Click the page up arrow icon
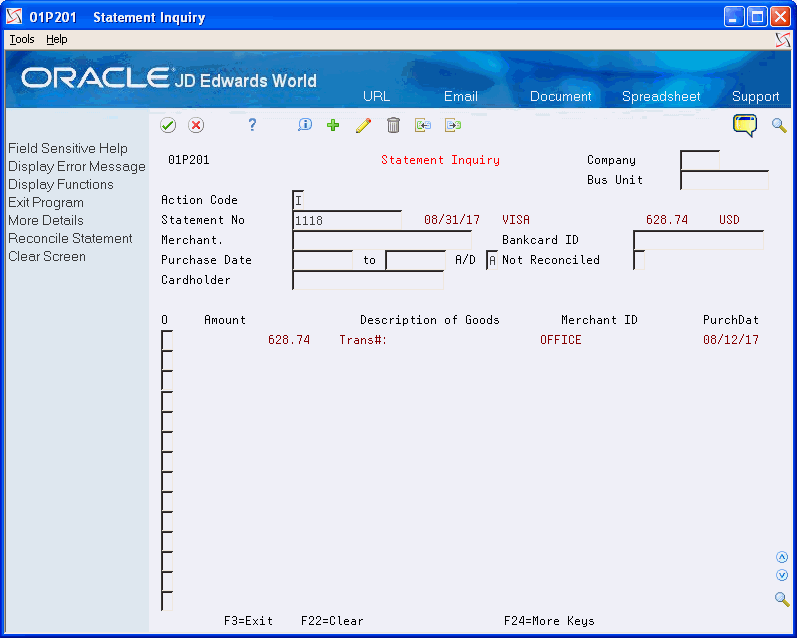The image size is (797, 638). coord(782,557)
